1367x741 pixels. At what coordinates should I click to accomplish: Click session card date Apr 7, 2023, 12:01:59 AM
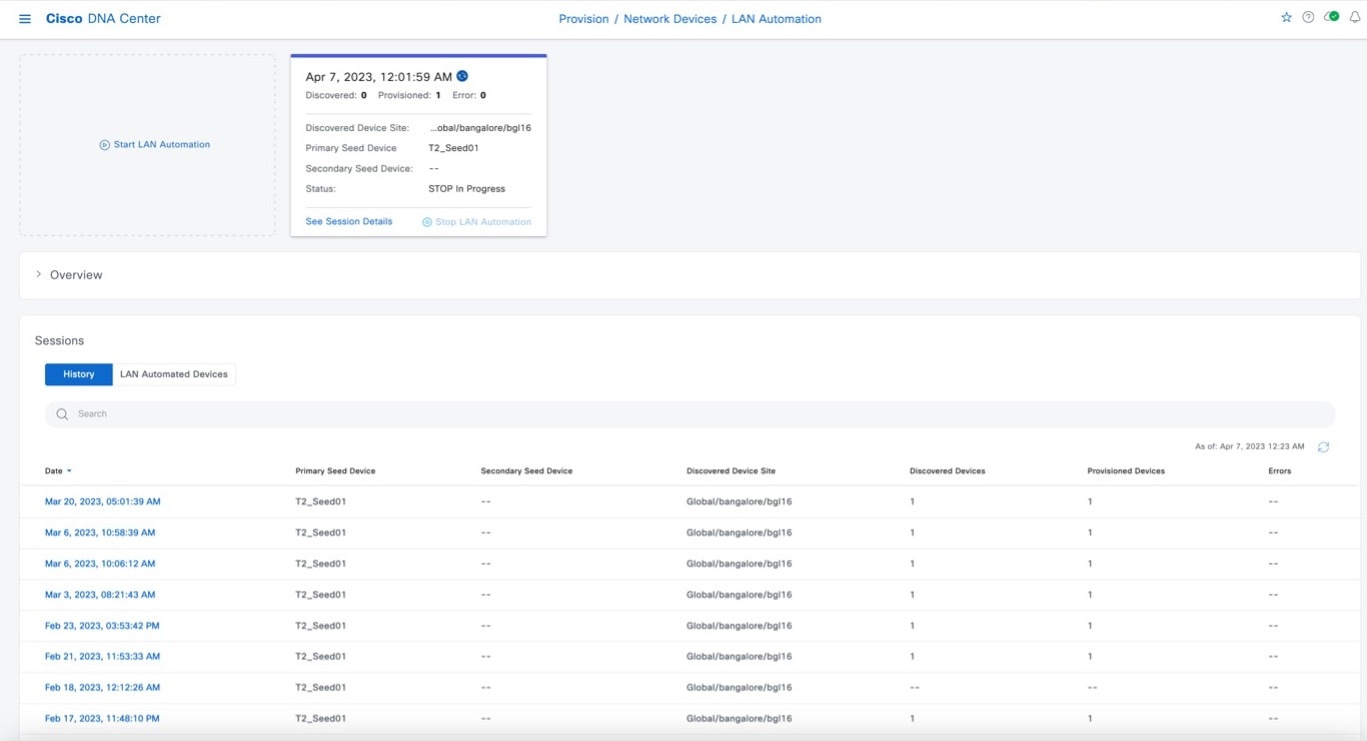[x=379, y=76]
